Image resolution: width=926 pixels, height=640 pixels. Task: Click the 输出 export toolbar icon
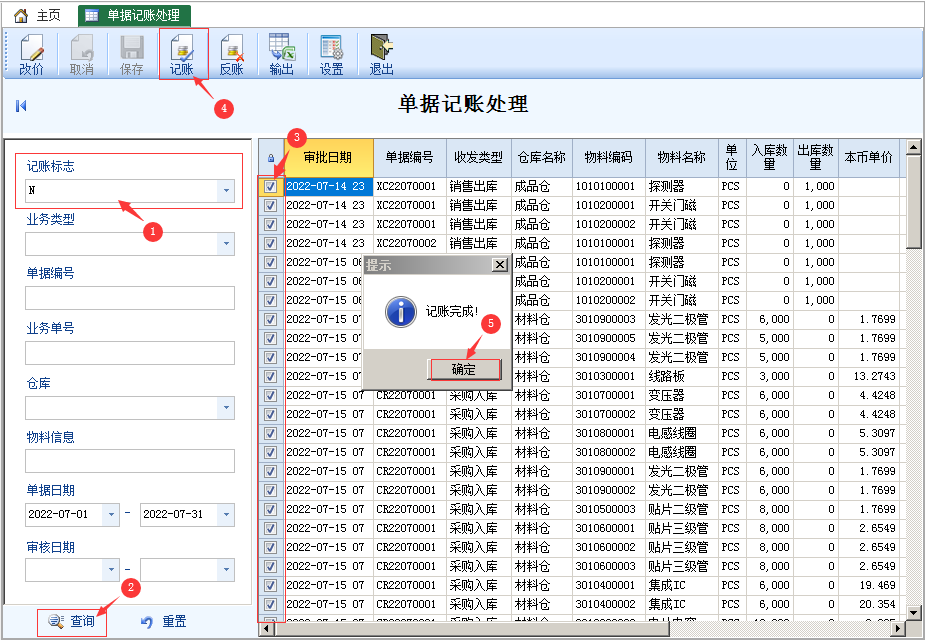pos(282,55)
